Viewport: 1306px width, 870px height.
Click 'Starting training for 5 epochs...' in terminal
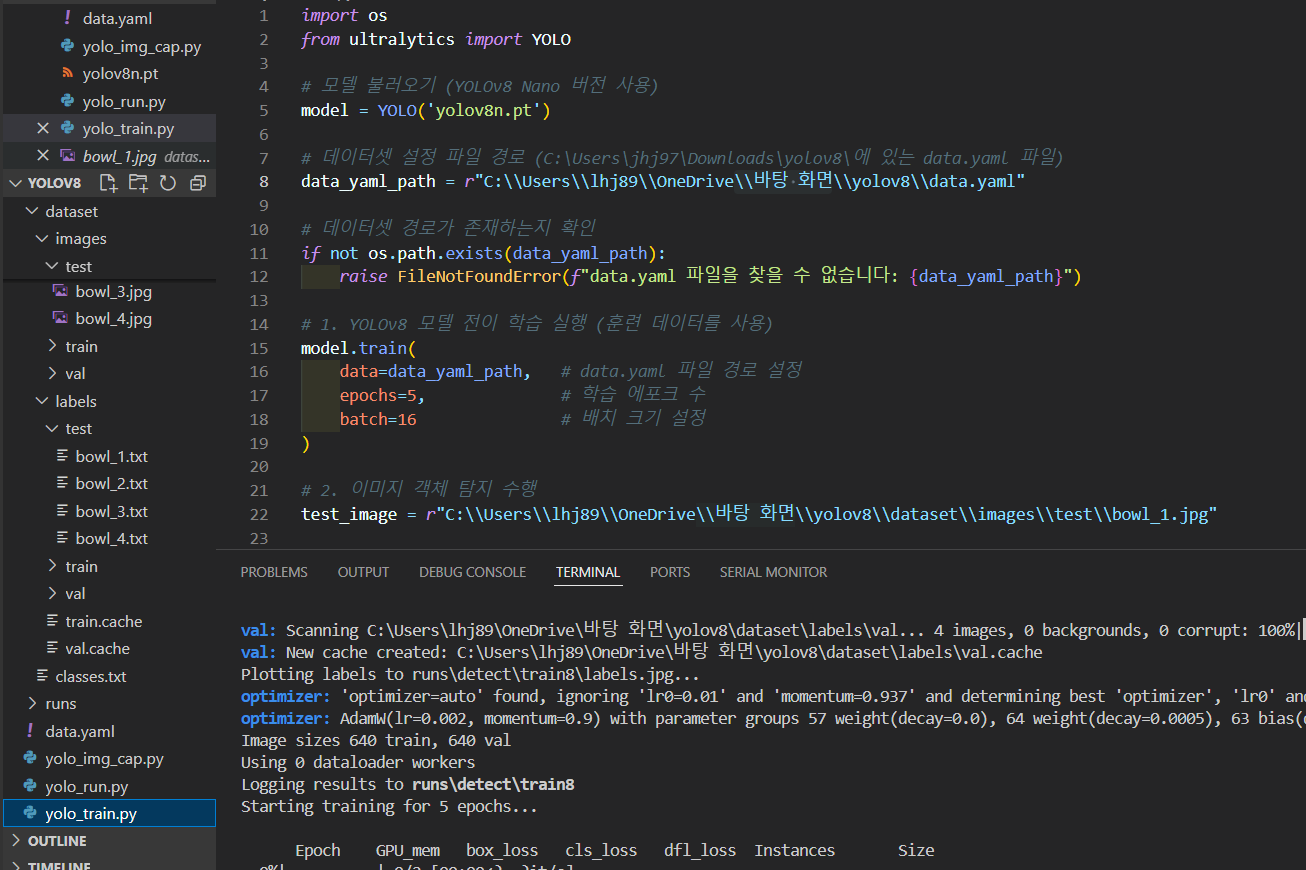tap(389, 806)
